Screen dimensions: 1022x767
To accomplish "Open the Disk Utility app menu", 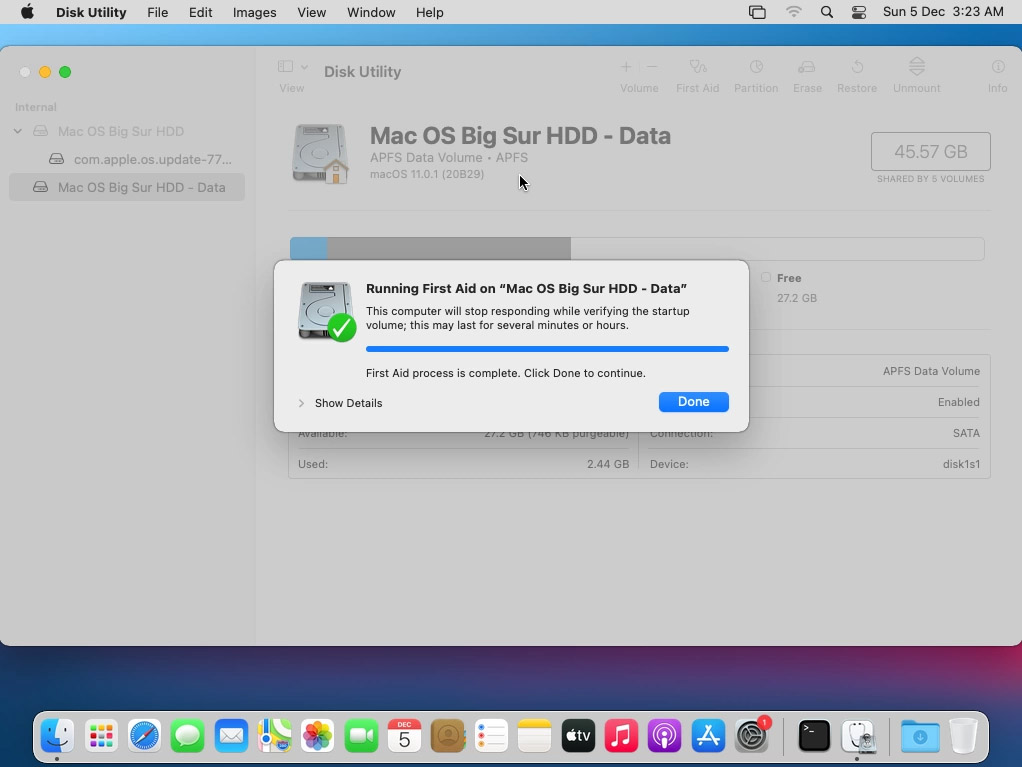I will 91,12.
